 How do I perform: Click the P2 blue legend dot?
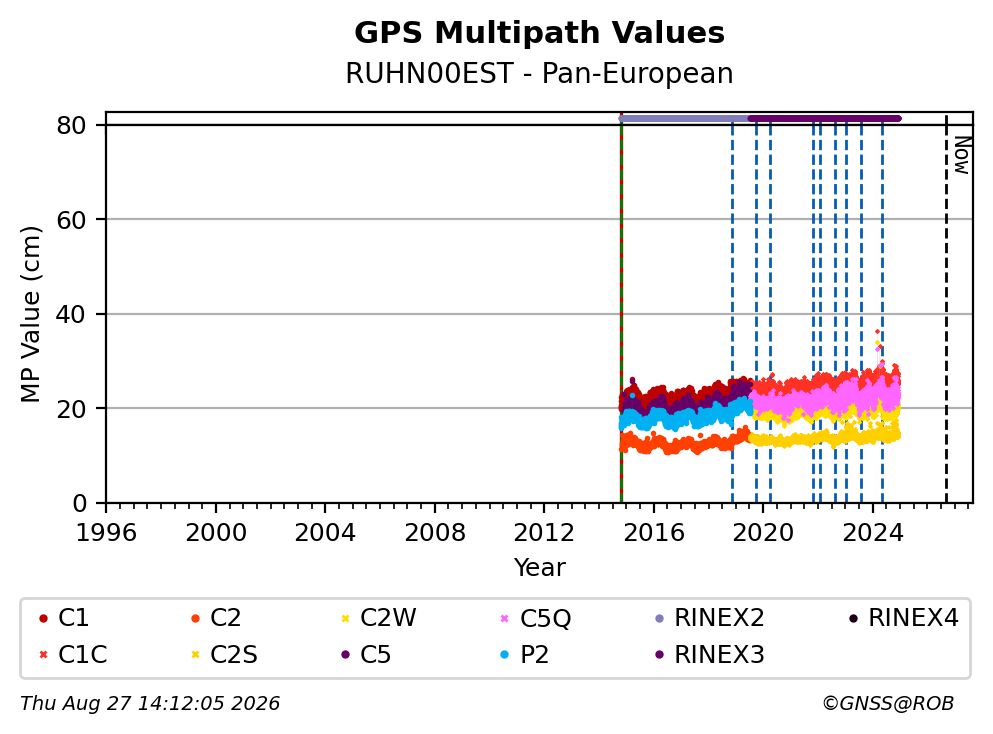[x=505, y=655]
